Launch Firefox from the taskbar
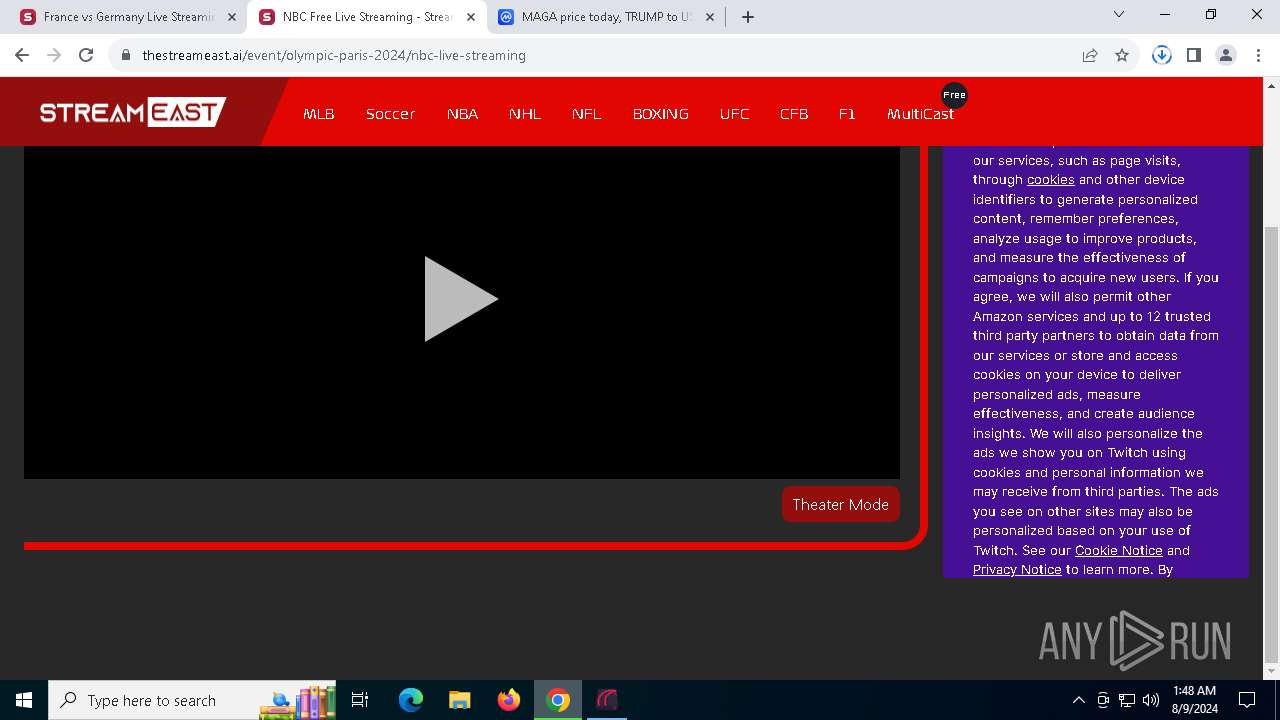The image size is (1280, 720). [509, 700]
